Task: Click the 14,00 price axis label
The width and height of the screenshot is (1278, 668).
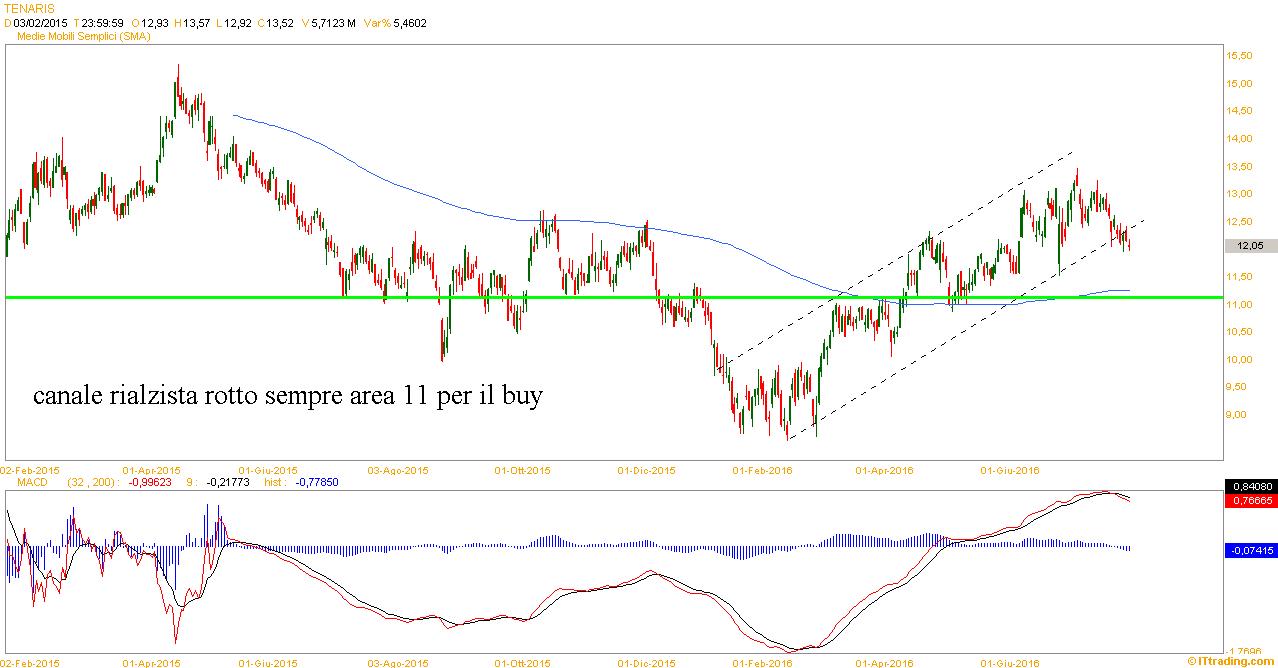Action: [1239, 139]
